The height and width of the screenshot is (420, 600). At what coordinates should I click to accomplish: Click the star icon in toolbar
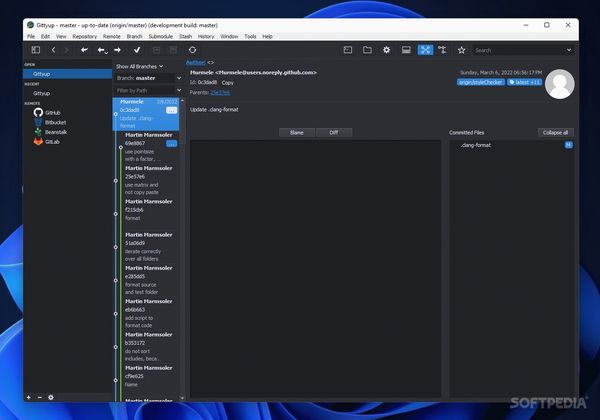461,49
